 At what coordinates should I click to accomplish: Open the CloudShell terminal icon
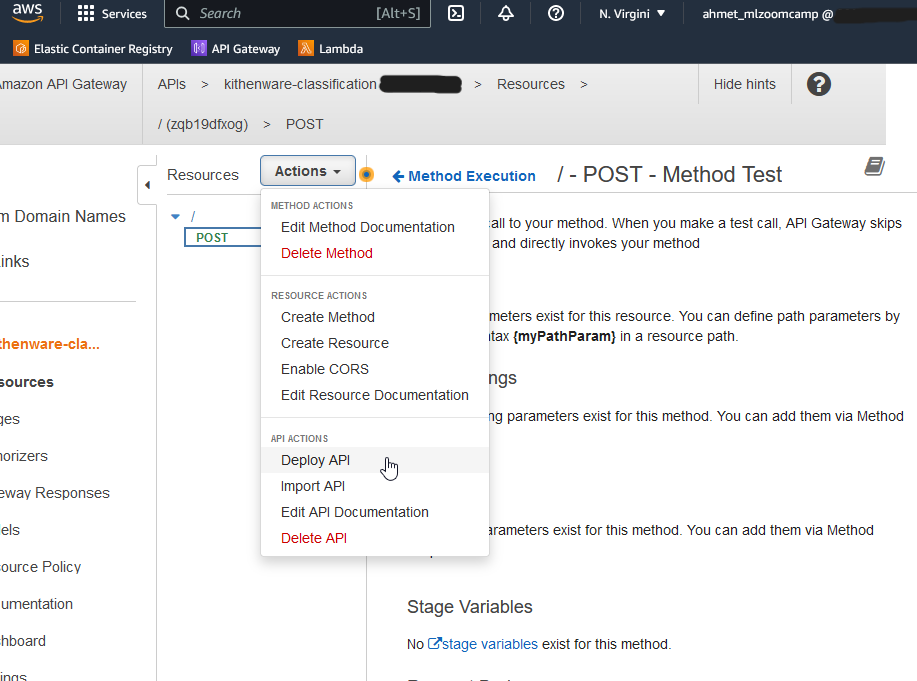[x=456, y=13]
